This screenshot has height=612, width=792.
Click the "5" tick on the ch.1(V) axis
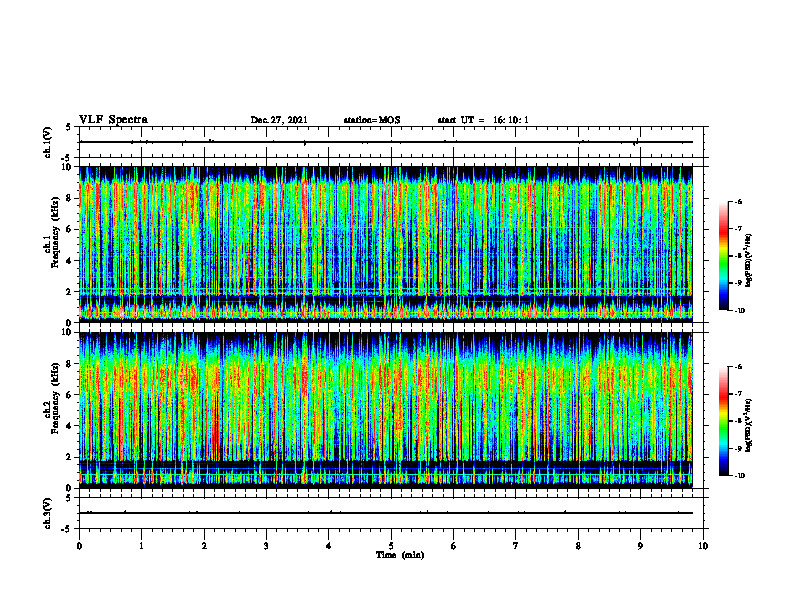pyautogui.click(x=68, y=127)
